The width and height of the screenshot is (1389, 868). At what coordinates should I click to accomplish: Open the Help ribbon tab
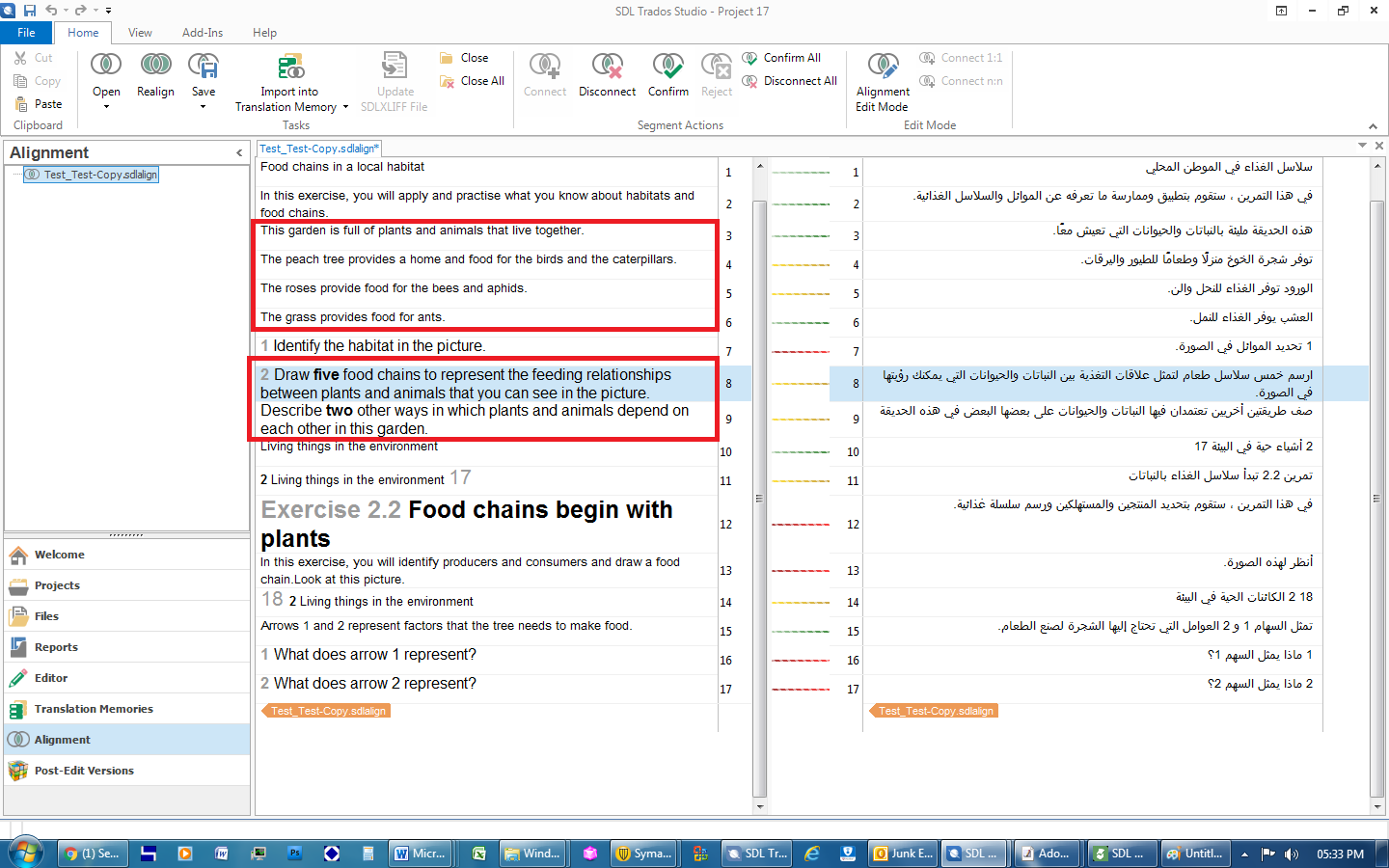264,33
